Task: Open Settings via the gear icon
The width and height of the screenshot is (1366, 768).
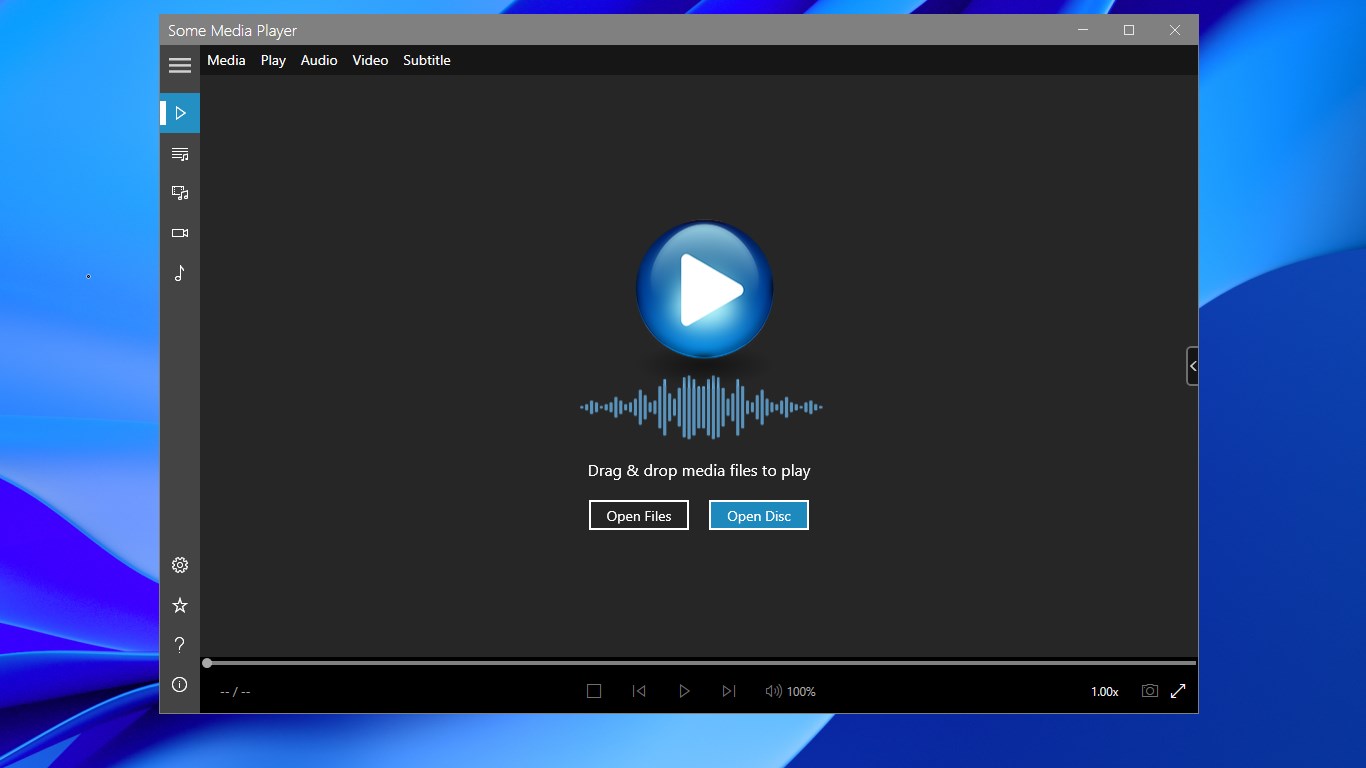Action: 180,565
